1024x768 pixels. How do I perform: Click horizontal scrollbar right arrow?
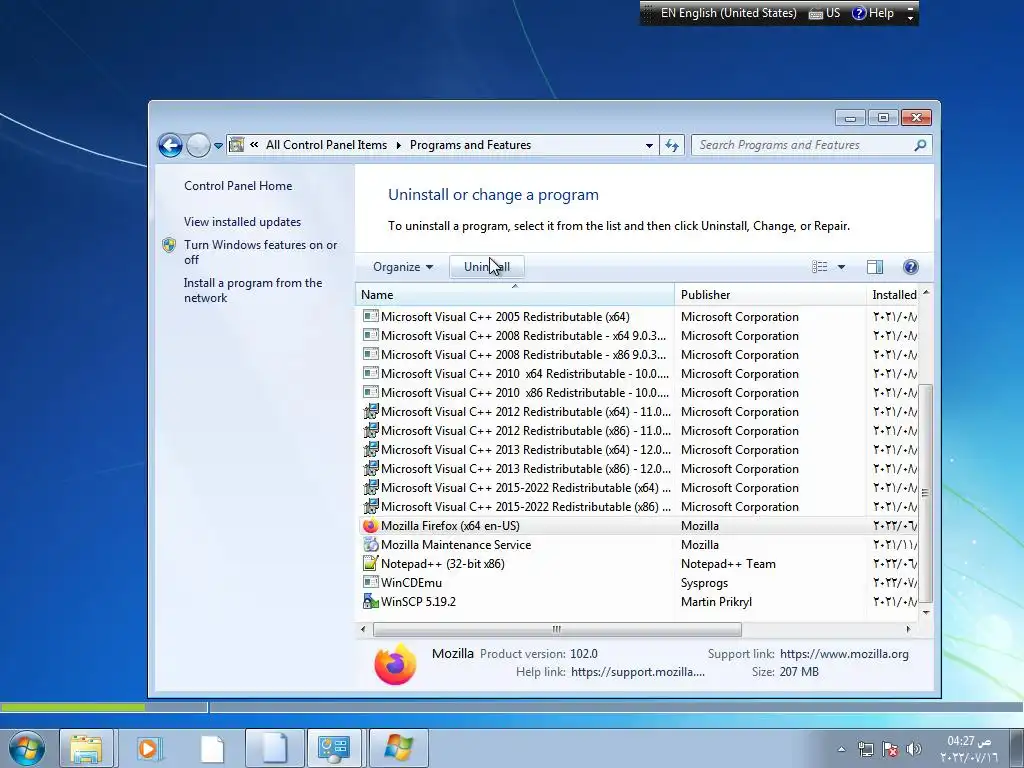point(908,630)
